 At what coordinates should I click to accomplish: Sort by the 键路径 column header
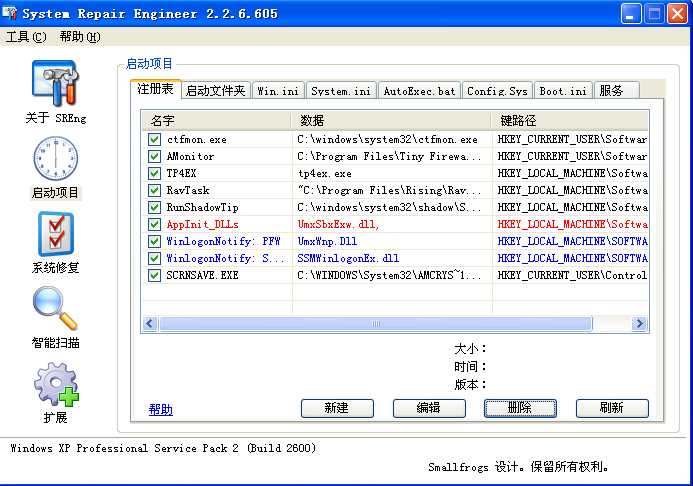point(570,120)
